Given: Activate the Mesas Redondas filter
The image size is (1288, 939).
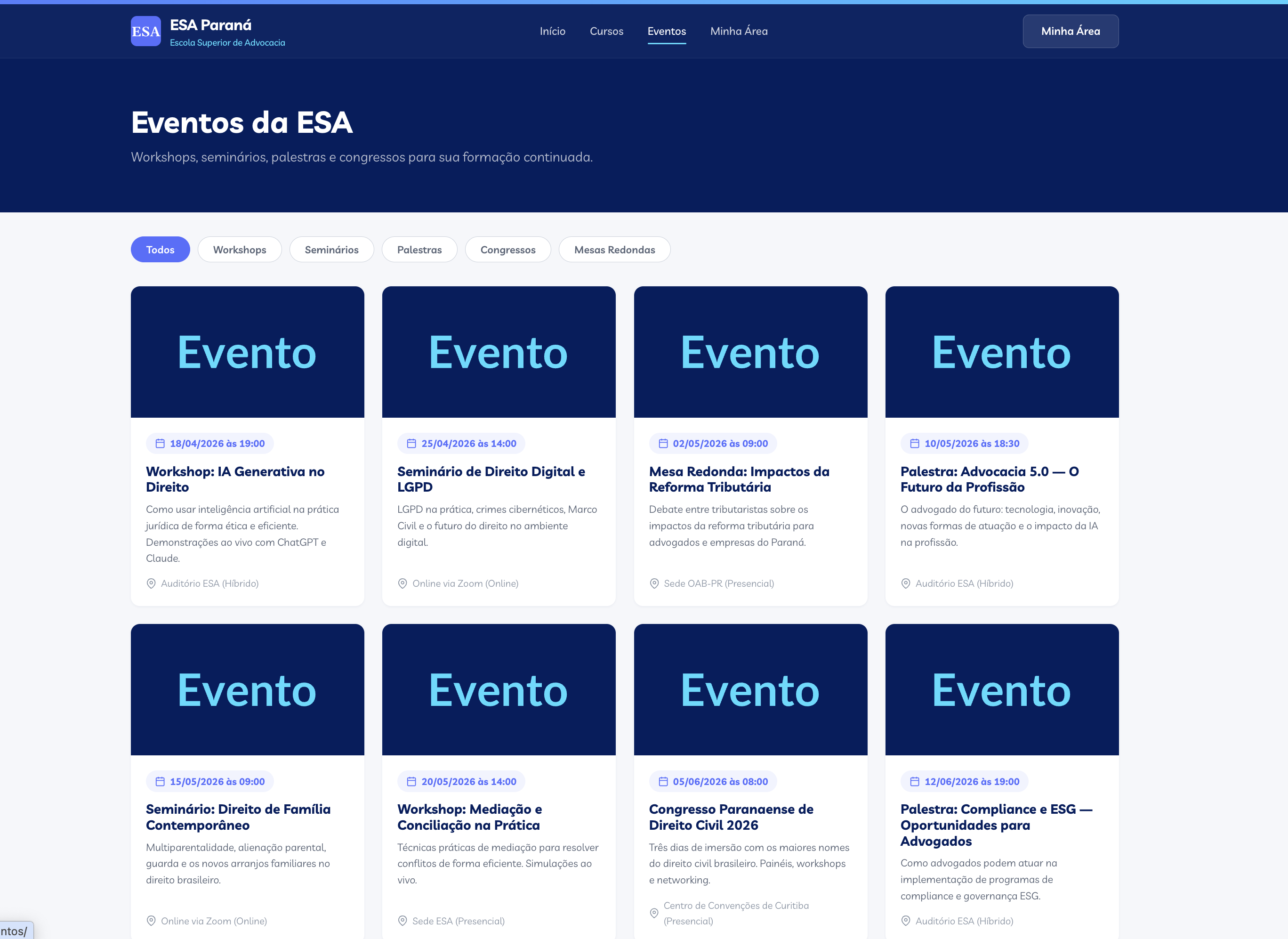Looking at the screenshot, I should [614, 250].
